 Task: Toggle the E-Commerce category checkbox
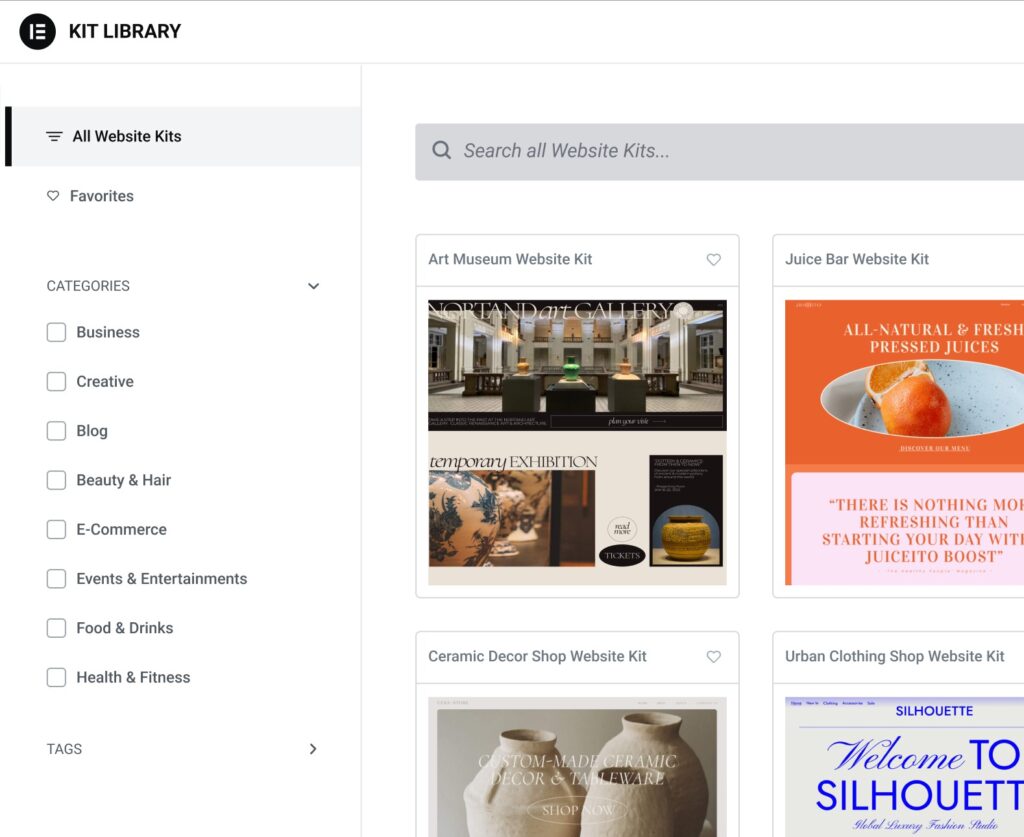(57, 529)
